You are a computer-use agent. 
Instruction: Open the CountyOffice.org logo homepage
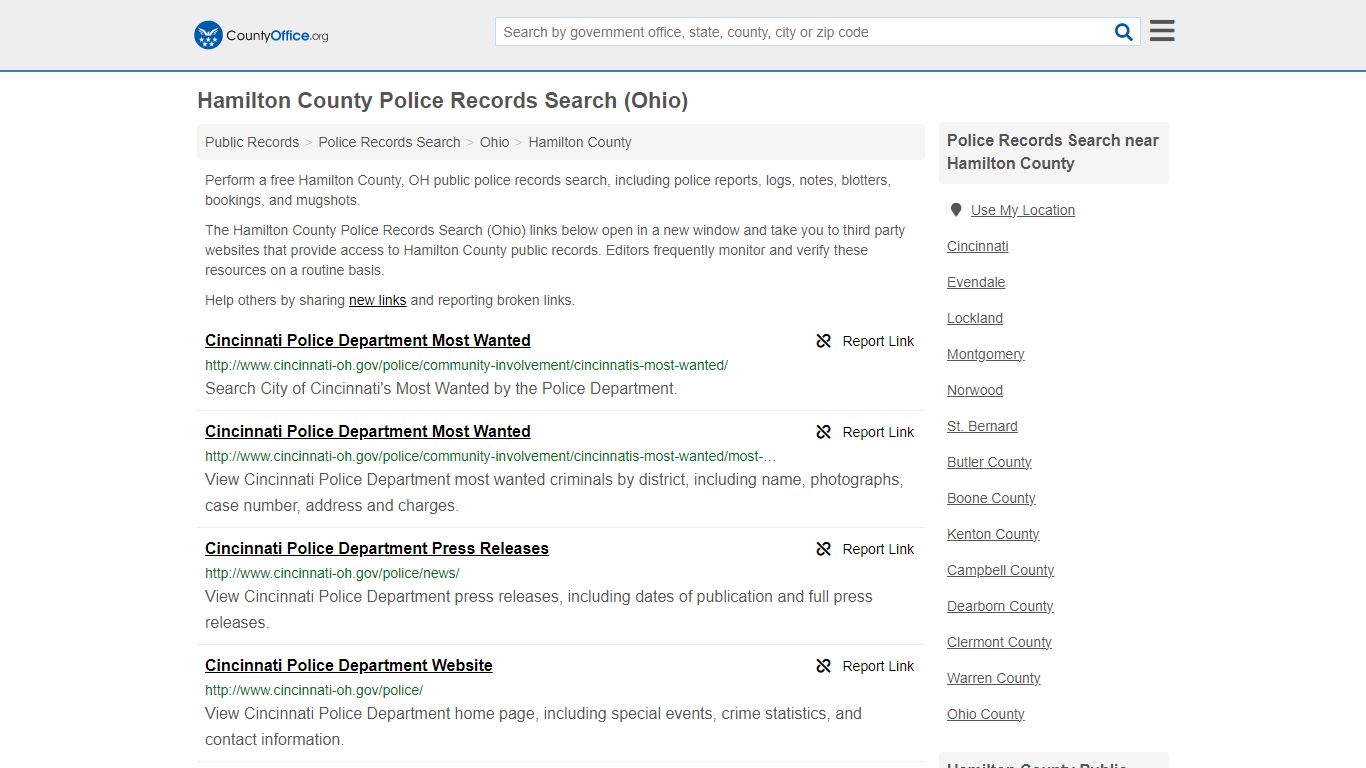click(x=261, y=35)
